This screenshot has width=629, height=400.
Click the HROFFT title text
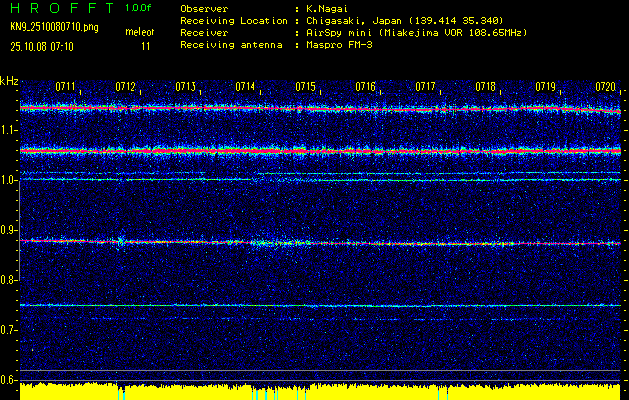61,7
